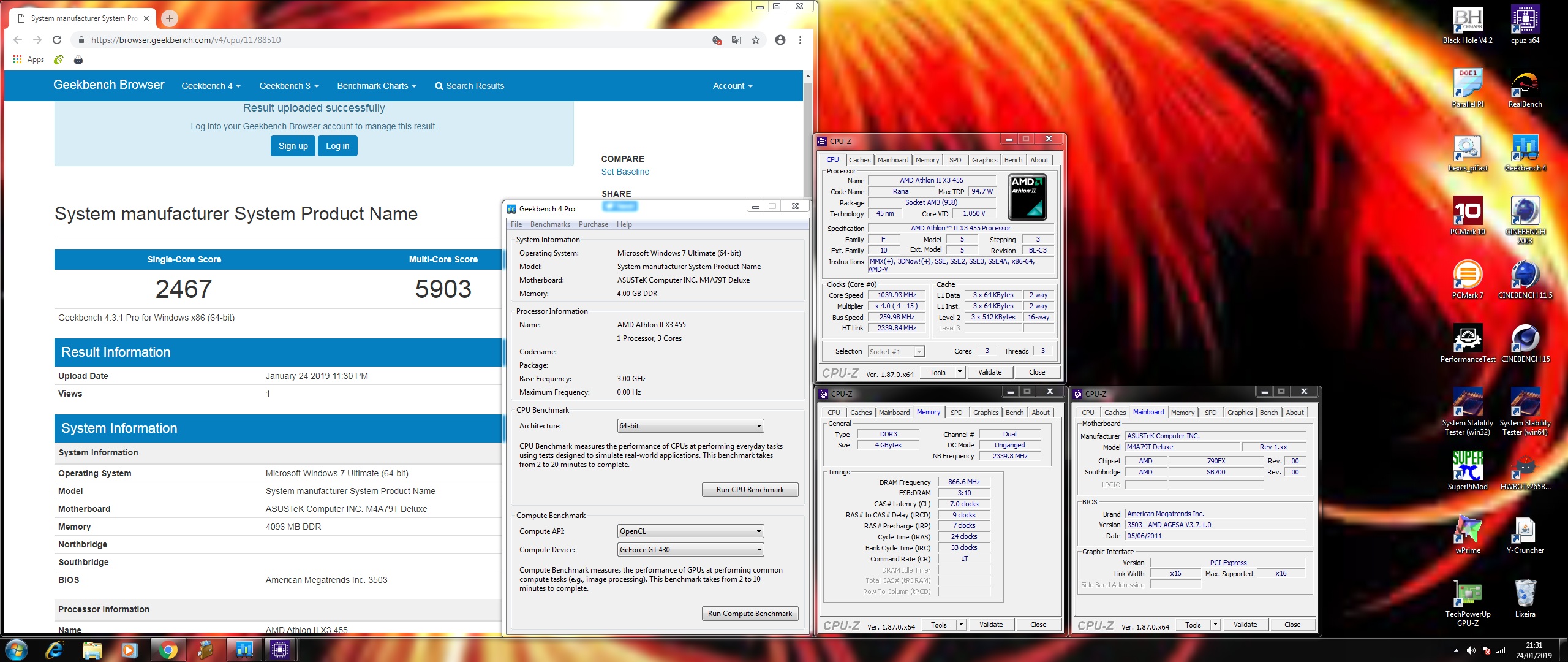Open cpuz_x64 desktop shortcut
Image resolution: width=1568 pixels, height=662 pixels.
(x=1525, y=26)
